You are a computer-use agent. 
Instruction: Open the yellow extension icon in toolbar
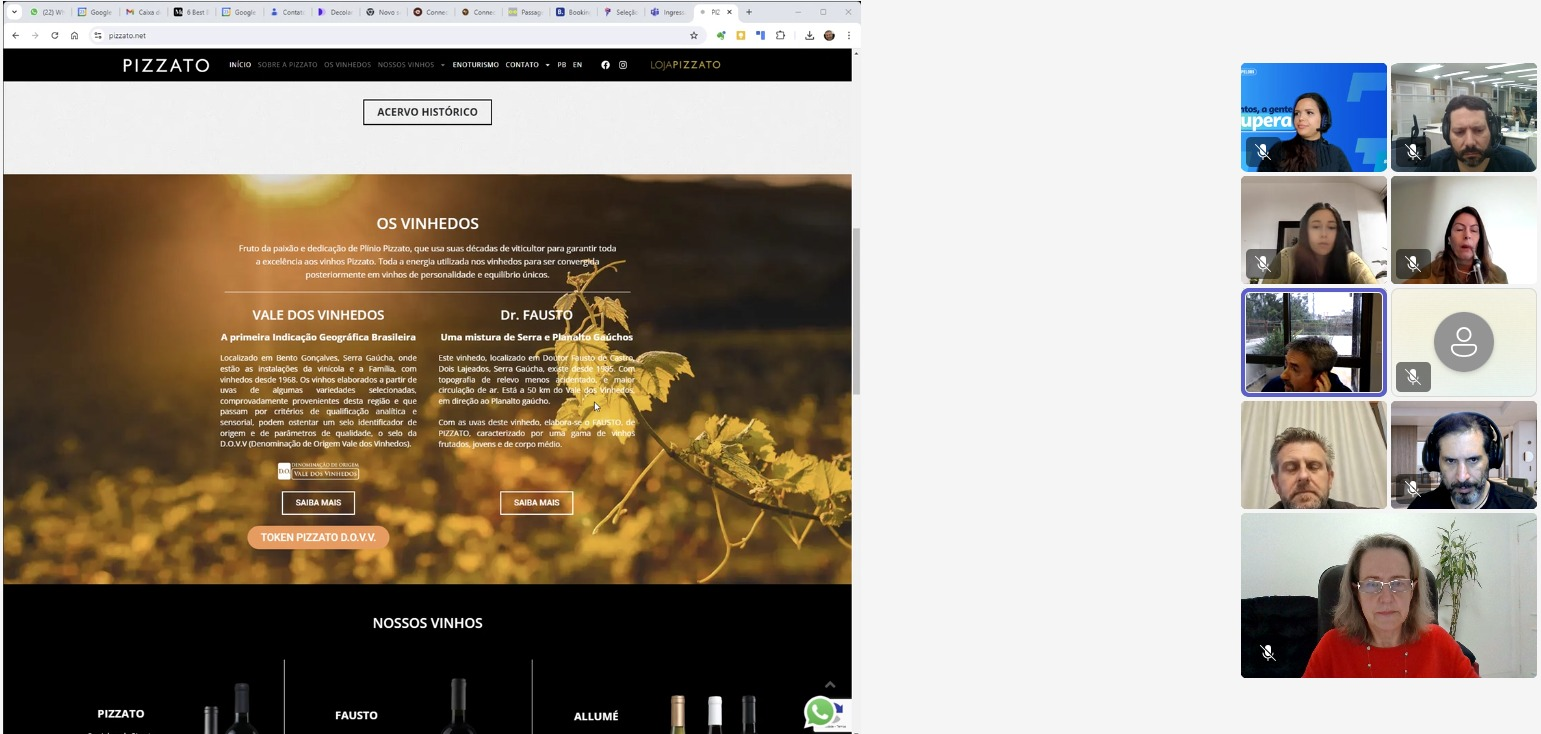(741, 35)
